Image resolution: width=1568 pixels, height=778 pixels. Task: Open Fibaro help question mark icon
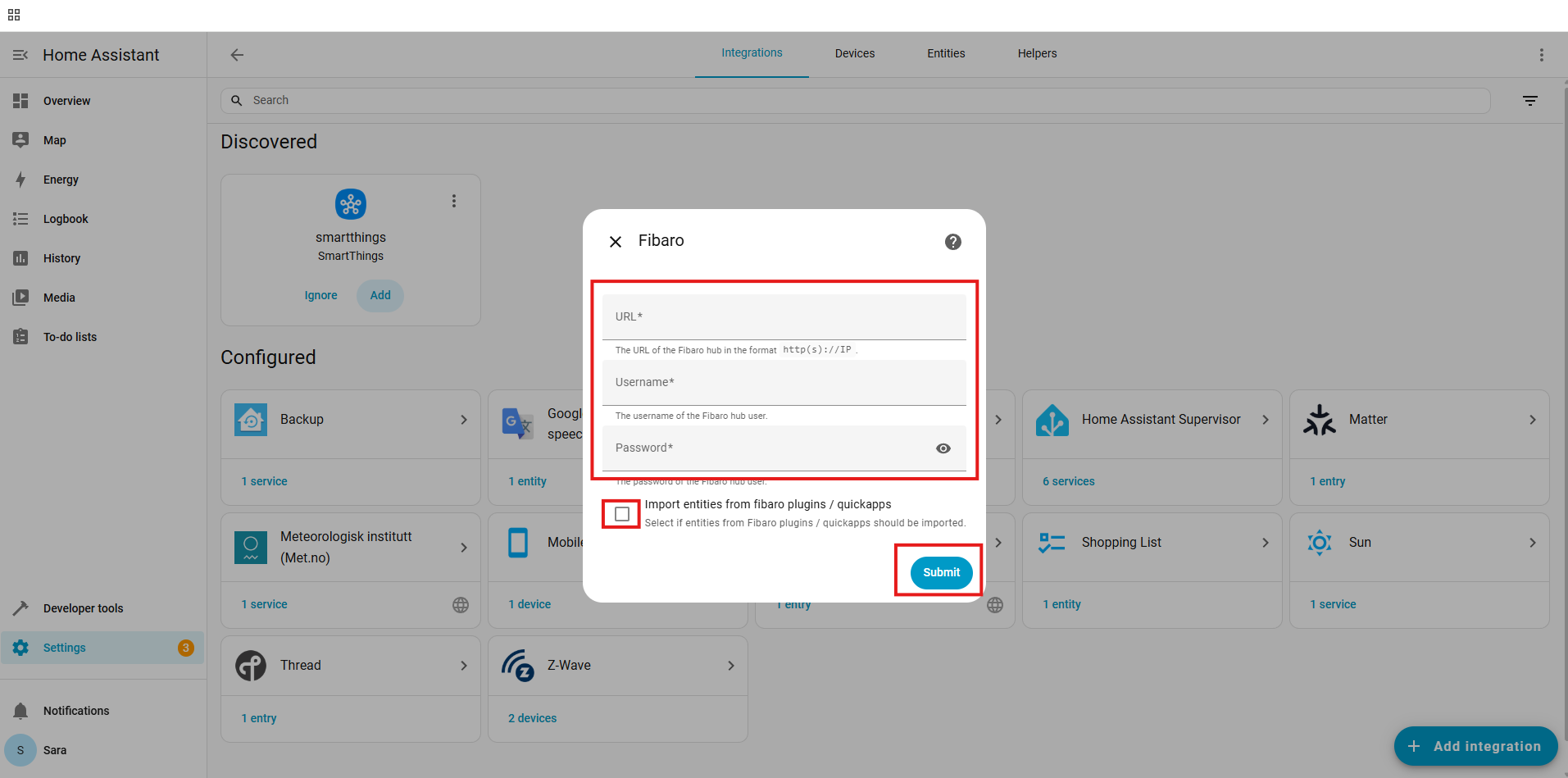tap(953, 242)
